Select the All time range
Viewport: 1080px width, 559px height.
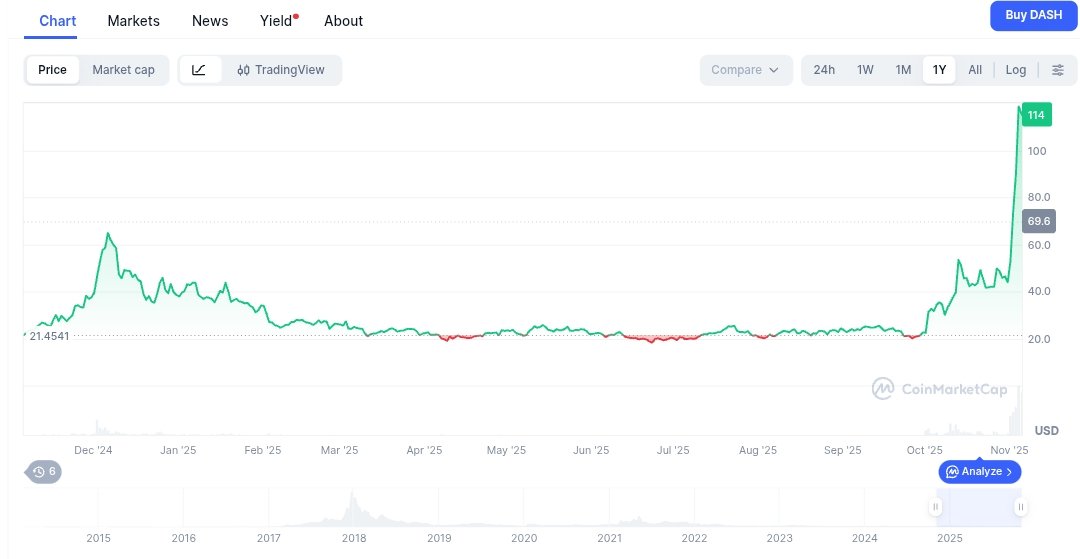coord(974,70)
